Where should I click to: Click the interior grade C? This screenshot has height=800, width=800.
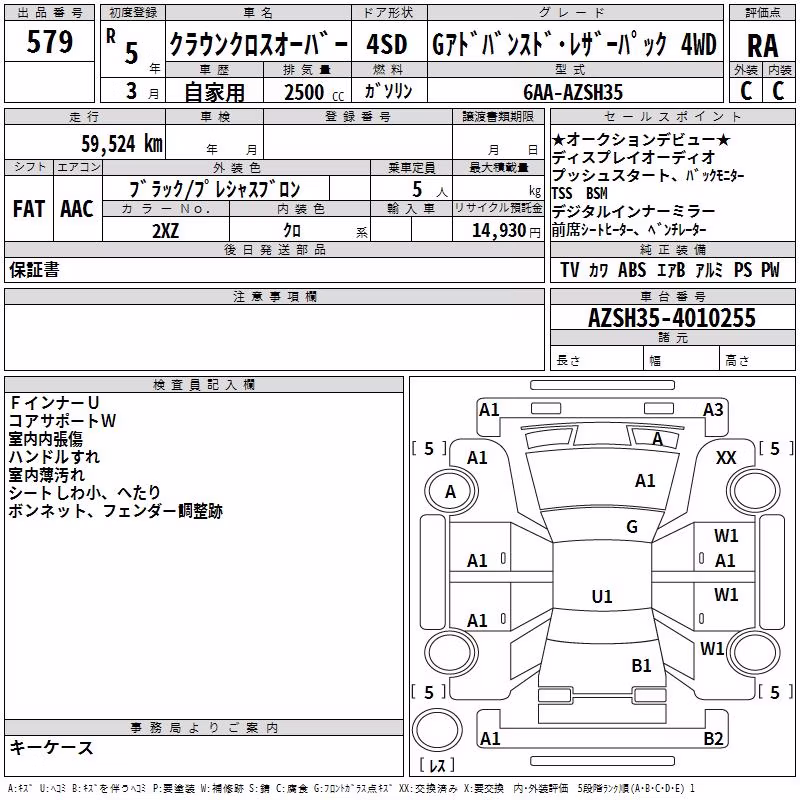tap(778, 91)
